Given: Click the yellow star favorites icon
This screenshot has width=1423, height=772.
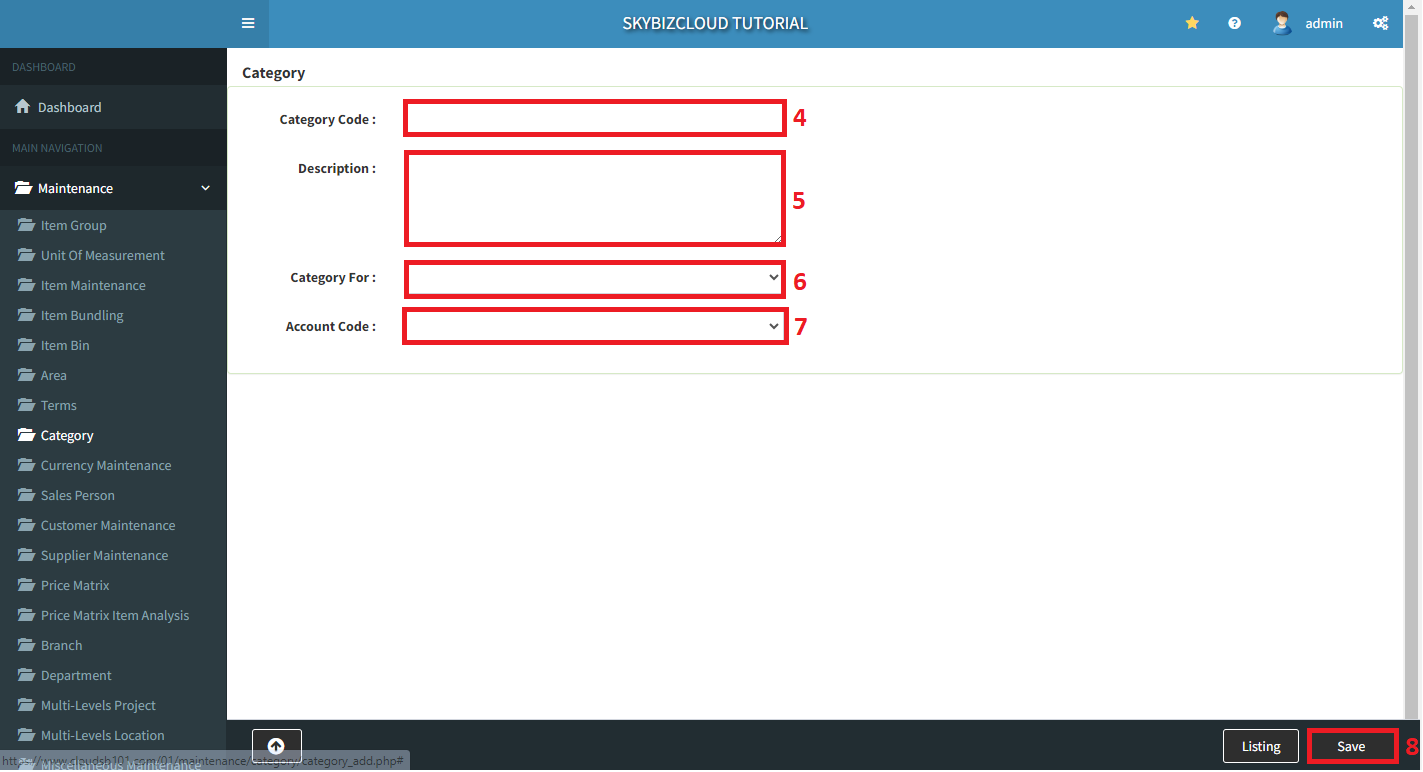Looking at the screenshot, I should [x=1192, y=23].
